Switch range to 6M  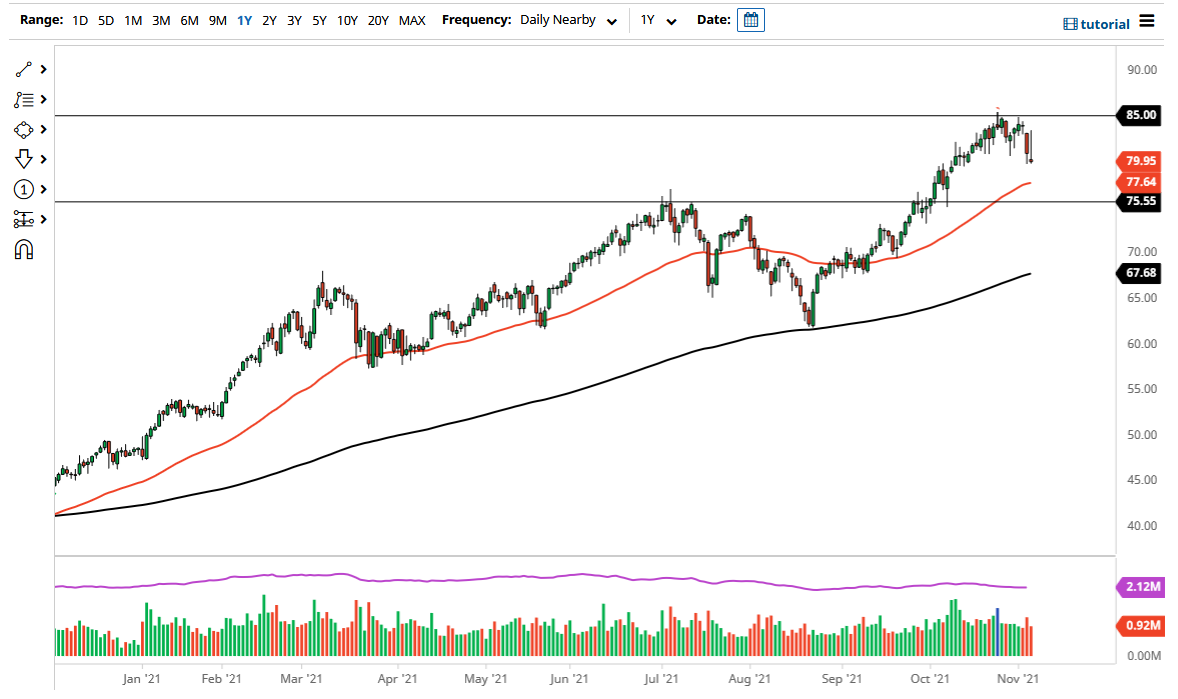coord(189,19)
